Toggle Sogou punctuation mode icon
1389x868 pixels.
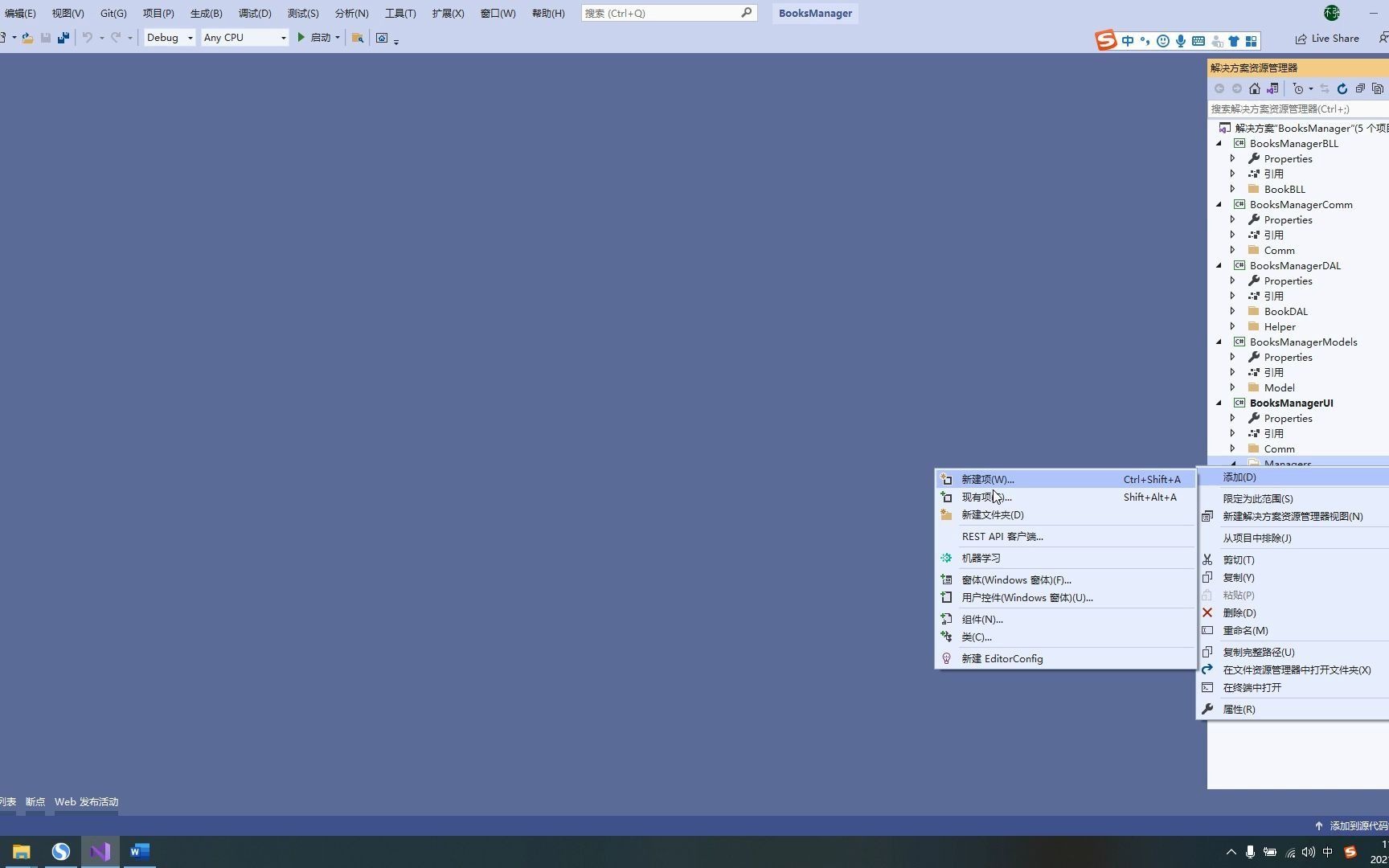1145,41
